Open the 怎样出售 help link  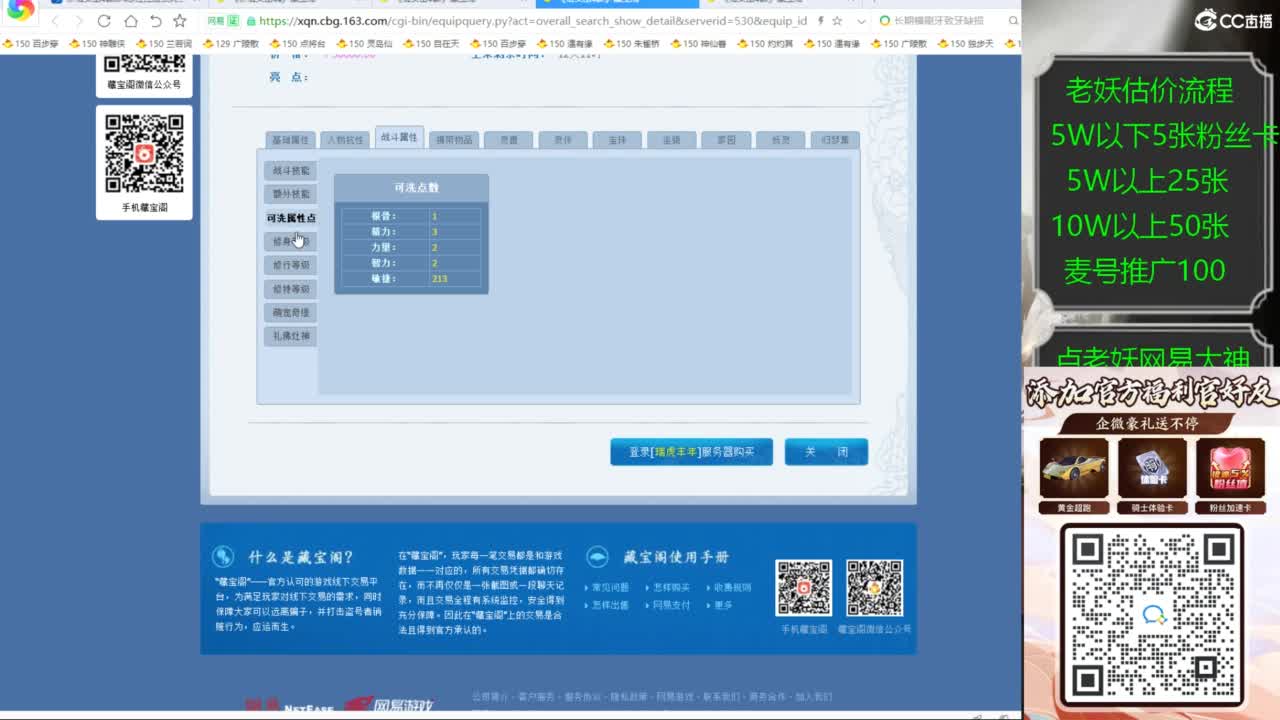pos(610,606)
